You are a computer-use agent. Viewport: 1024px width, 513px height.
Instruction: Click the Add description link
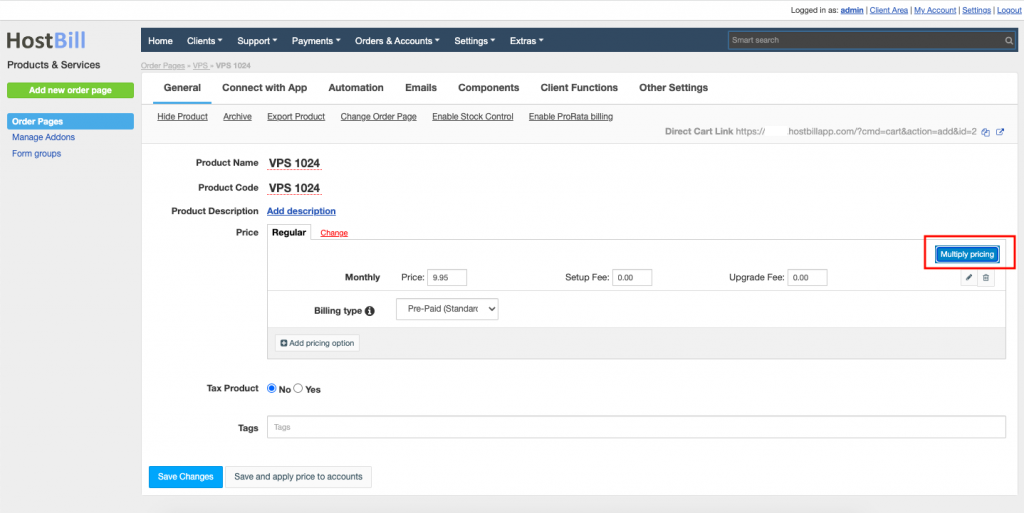pyautogui.click(x=301, y=211)
